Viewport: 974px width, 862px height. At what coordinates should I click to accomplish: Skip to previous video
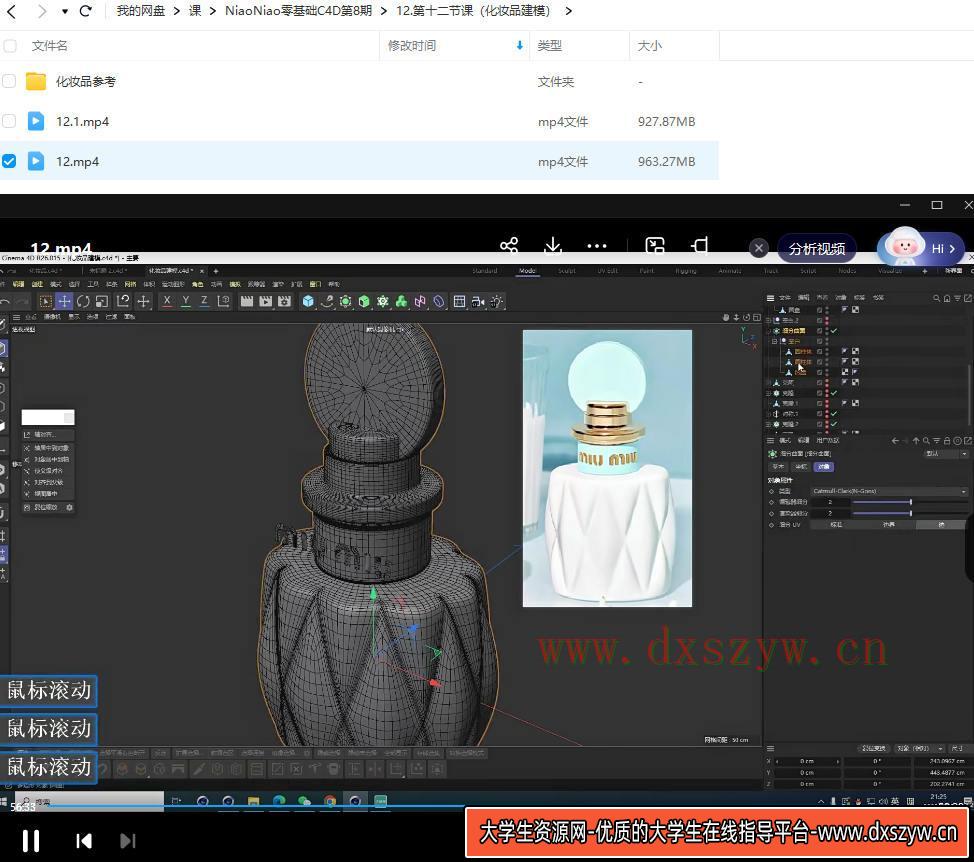coord(84,841)
